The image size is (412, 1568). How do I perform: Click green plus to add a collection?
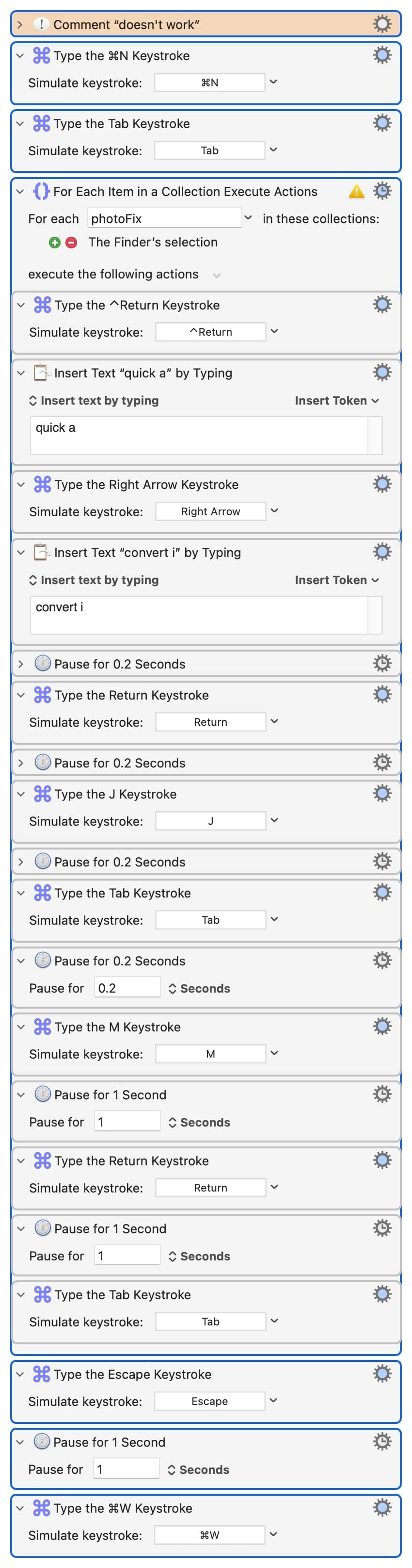(55, 242)
